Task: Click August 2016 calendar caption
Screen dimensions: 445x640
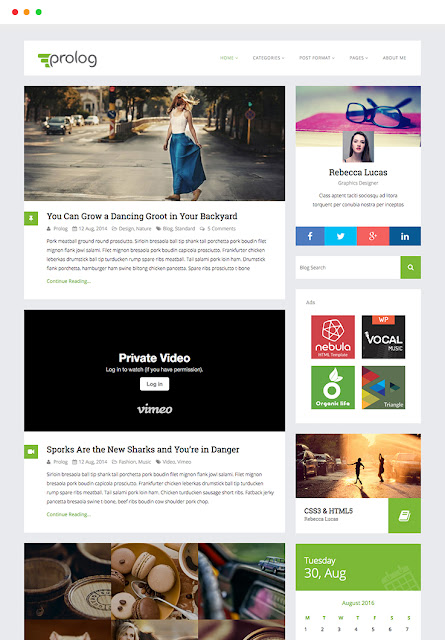Action: click(358, 603)
